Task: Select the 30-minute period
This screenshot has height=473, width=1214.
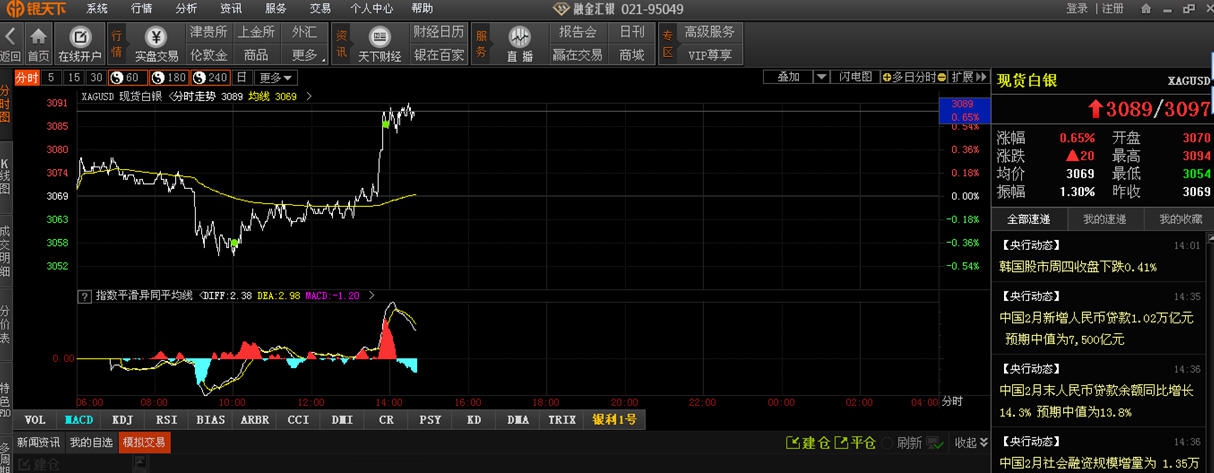Action: click(96, 77)
